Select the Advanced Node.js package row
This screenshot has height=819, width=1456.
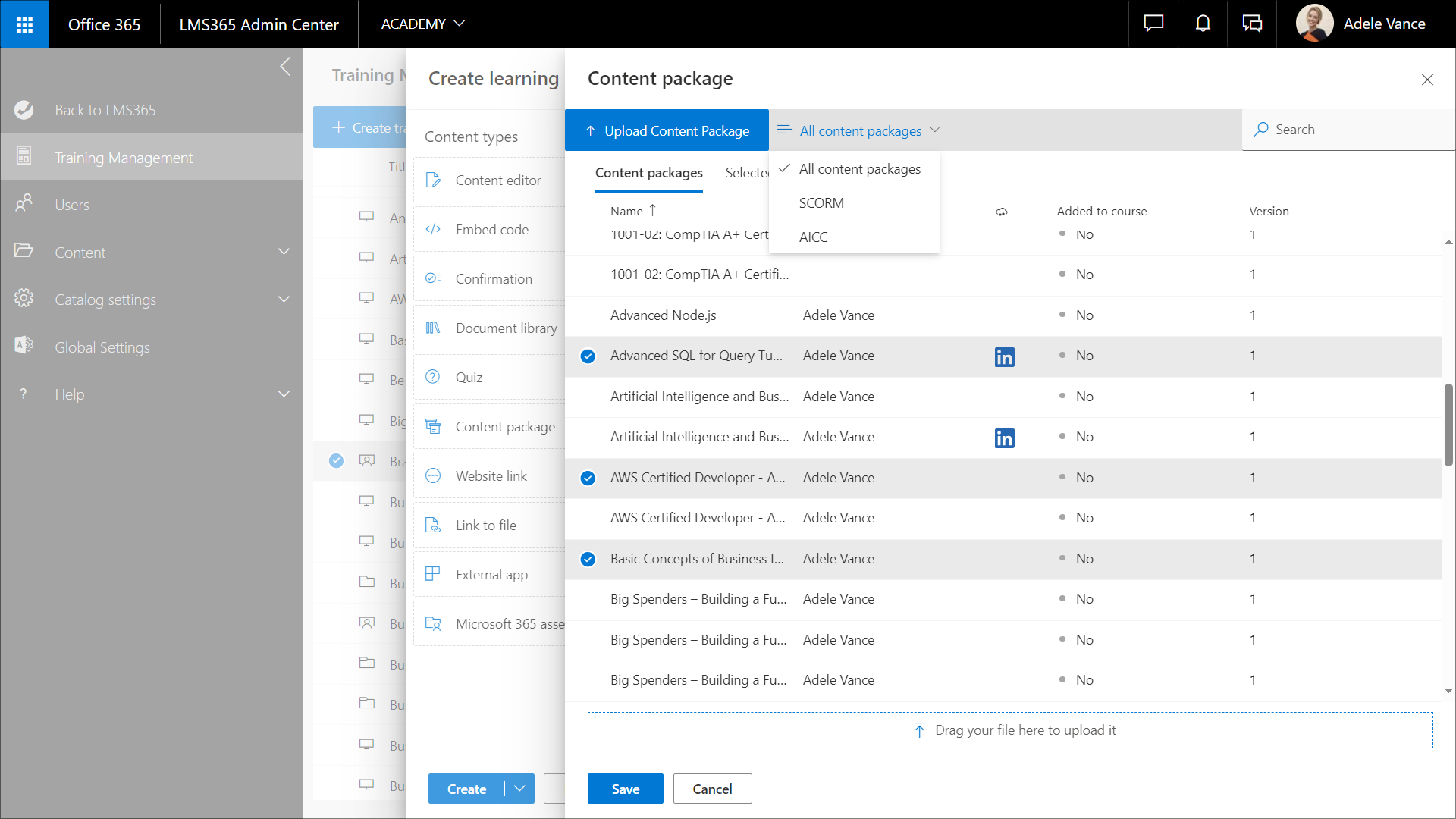[x=1003, y=315]
